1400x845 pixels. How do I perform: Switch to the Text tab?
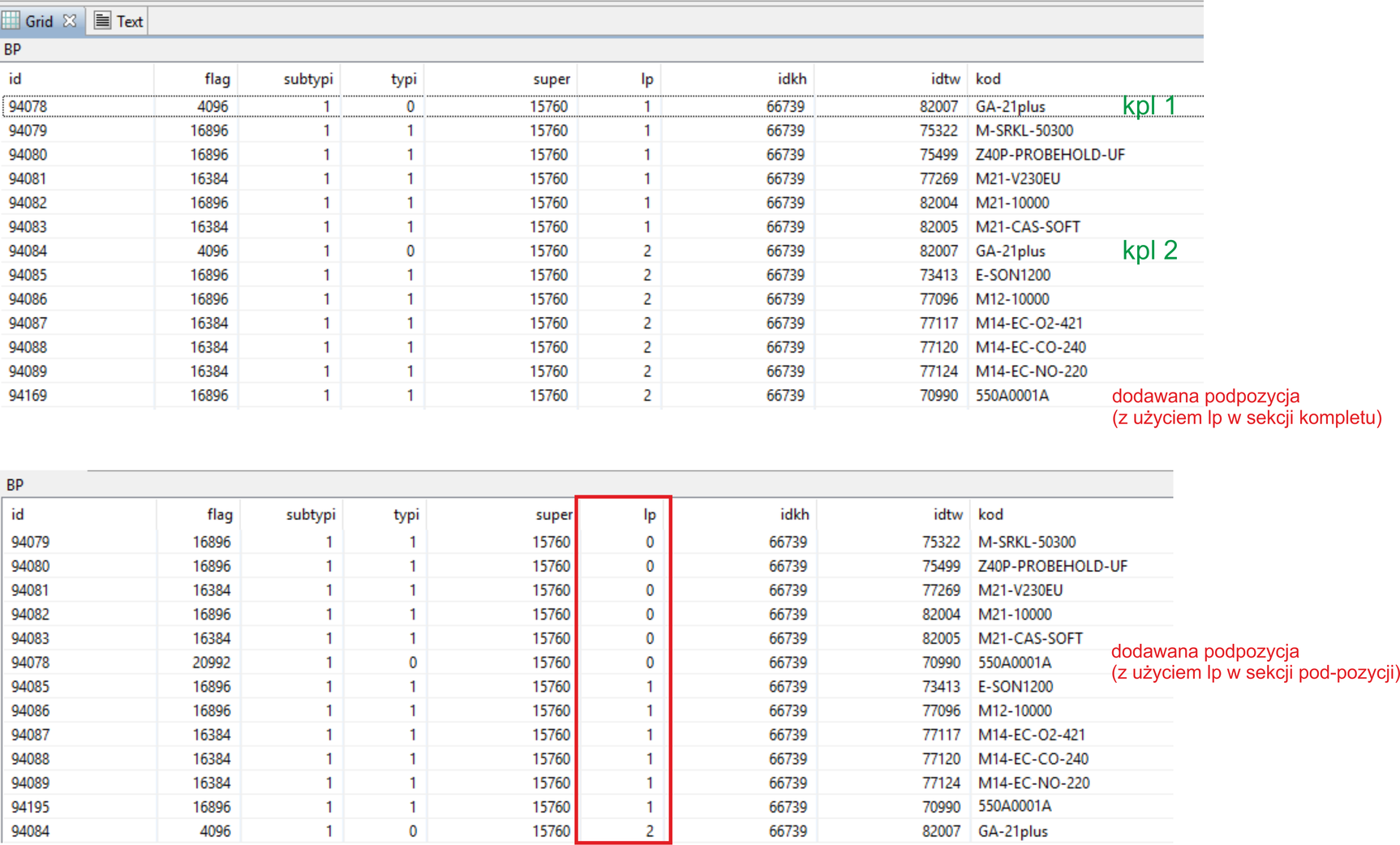(x=128, y=22)
